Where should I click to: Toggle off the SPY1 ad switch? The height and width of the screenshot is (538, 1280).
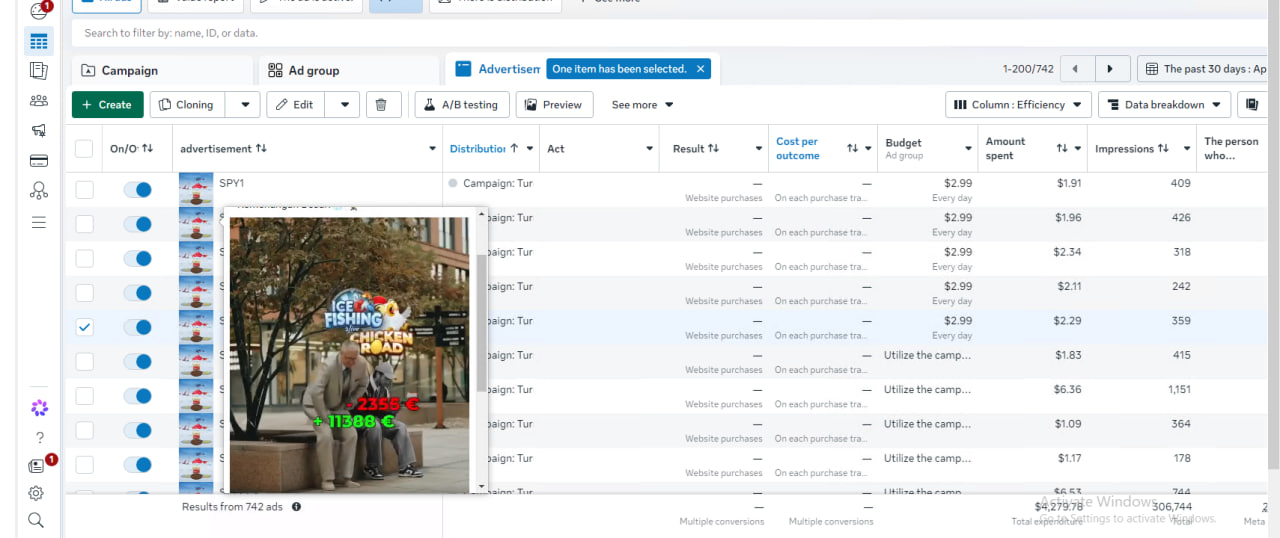coord(137,190)
